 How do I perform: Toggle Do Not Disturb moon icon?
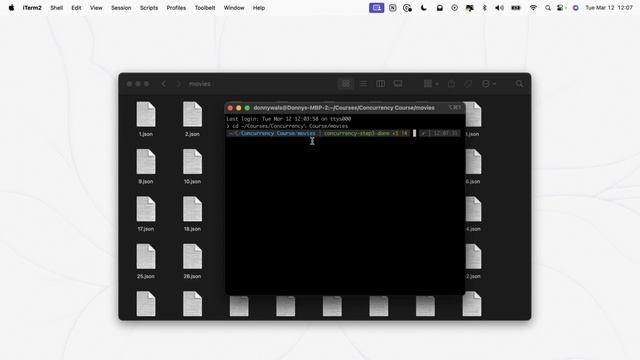point(424,8)
